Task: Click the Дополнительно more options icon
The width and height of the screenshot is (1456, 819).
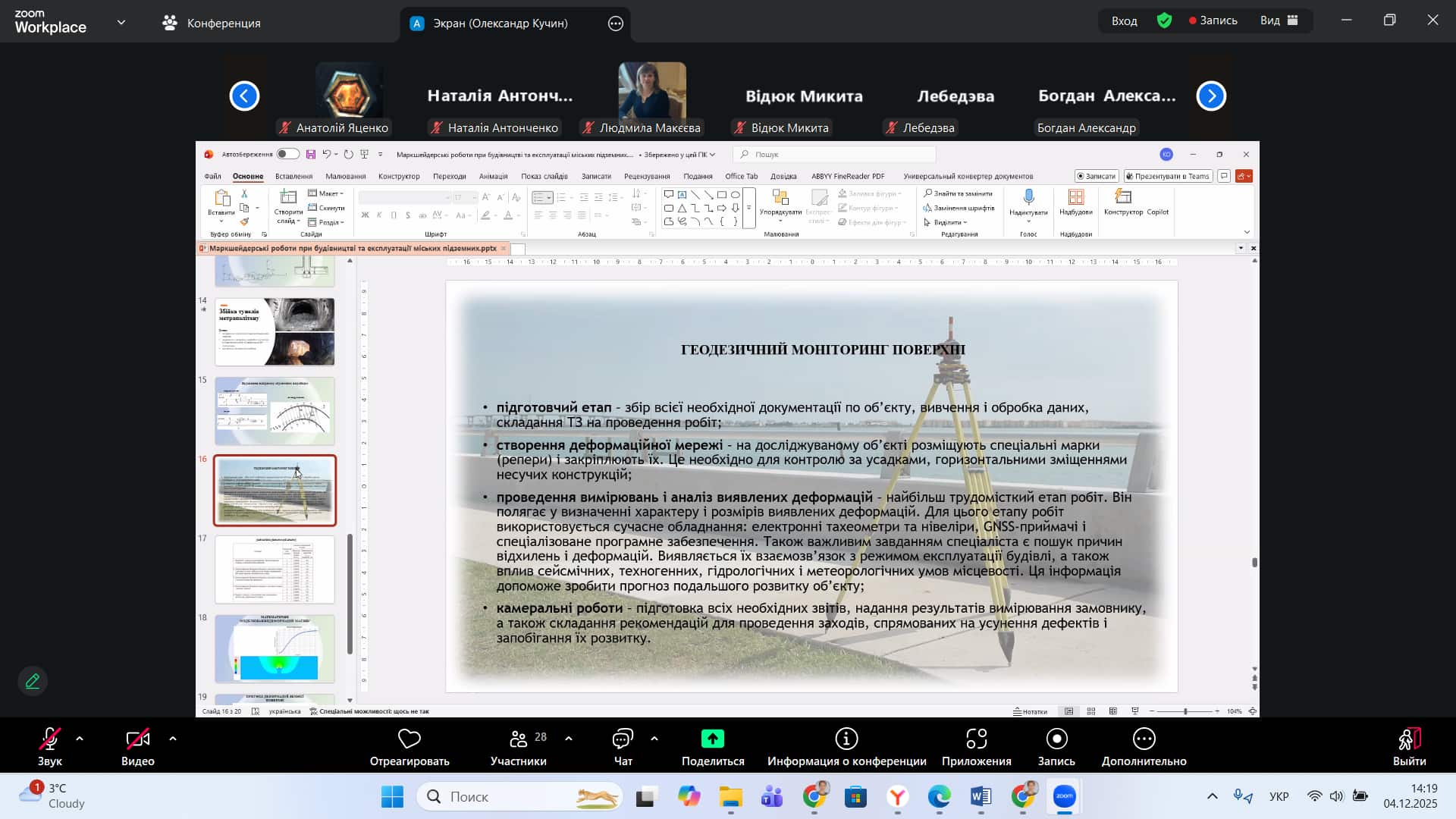Action: coord(1144,739)
